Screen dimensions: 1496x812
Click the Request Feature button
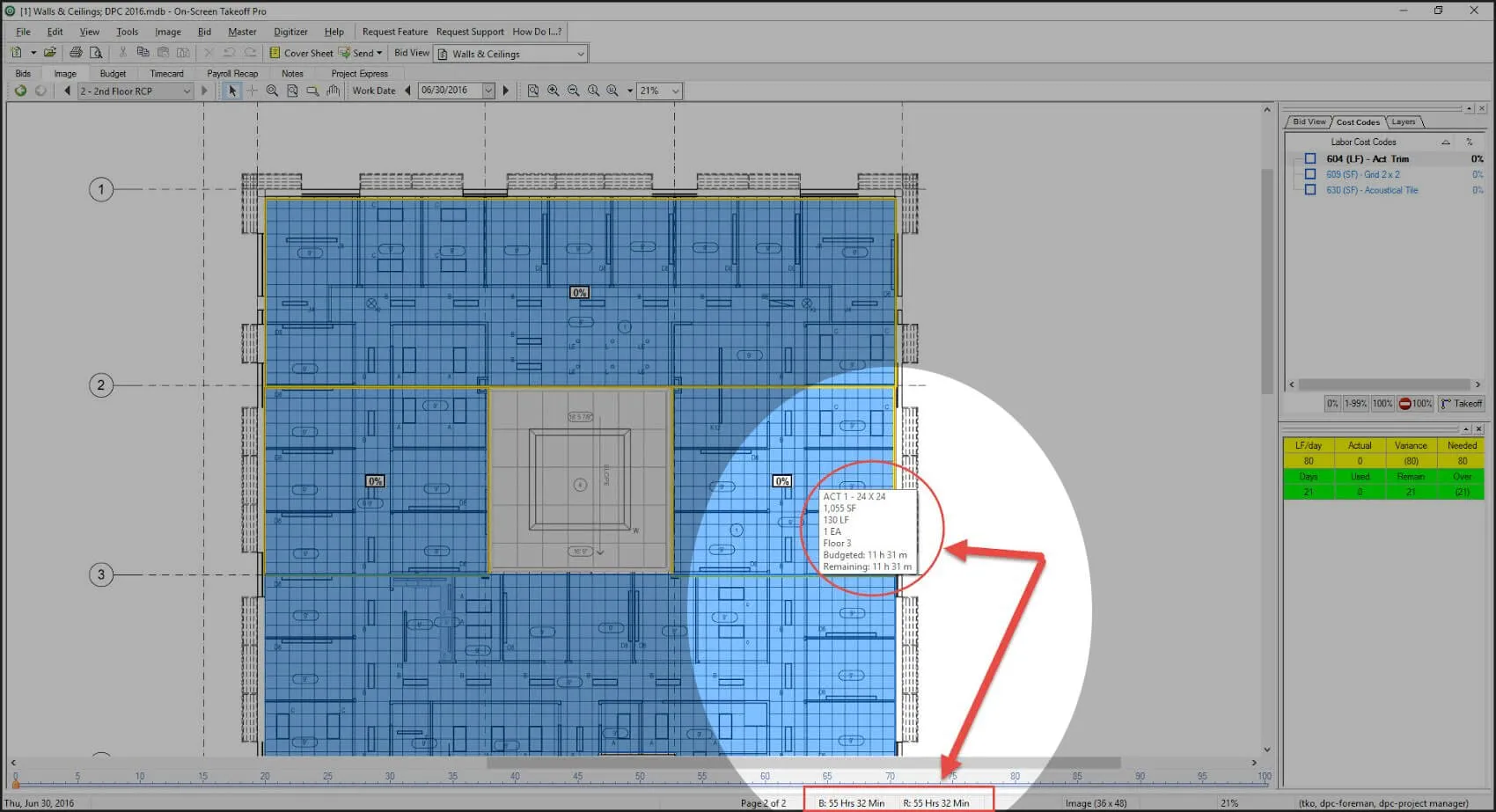395,32
